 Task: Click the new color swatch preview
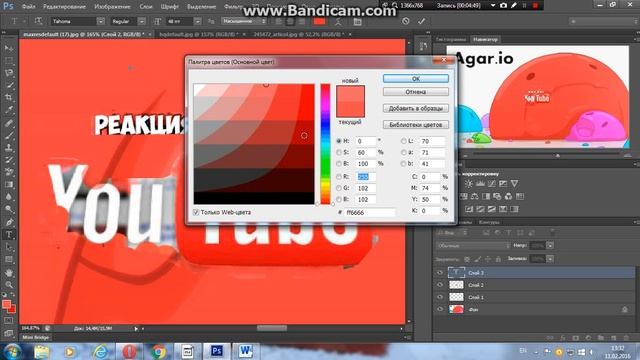[350, 94]
